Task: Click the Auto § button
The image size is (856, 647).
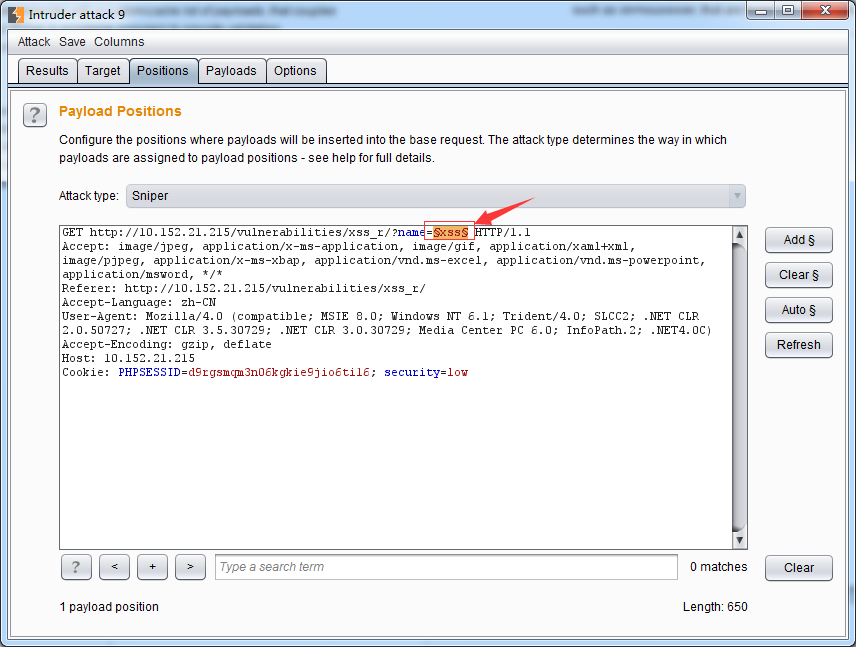Action: (x=798, y=310)
